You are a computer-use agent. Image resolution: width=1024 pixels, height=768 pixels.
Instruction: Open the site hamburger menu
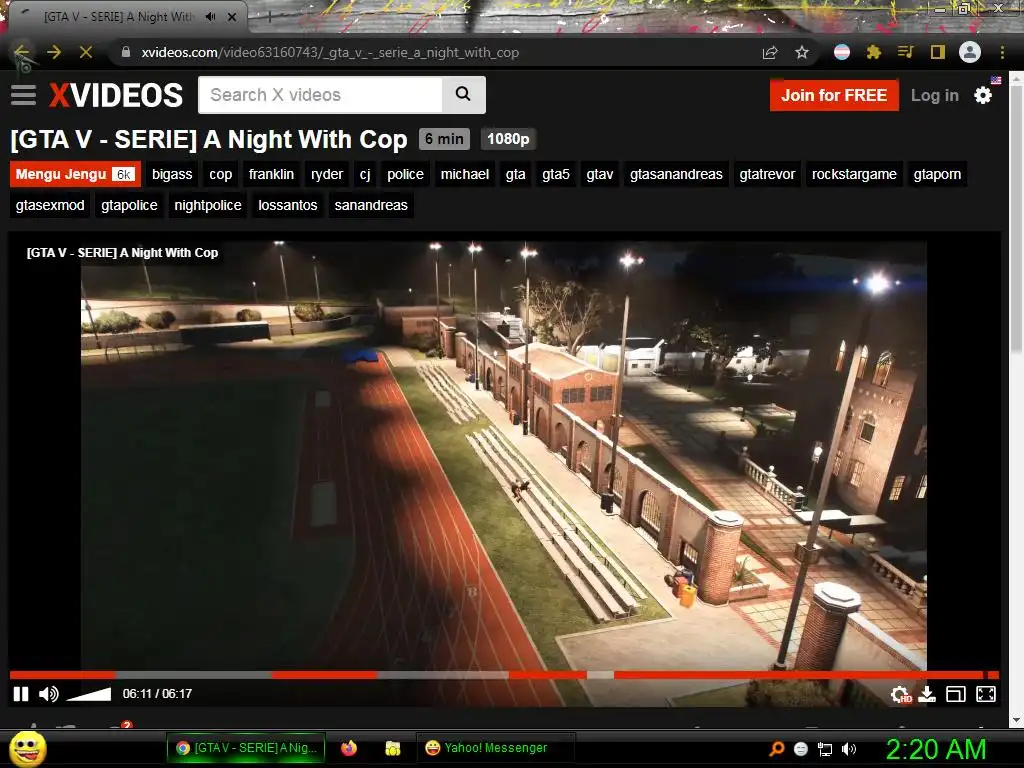24,95
